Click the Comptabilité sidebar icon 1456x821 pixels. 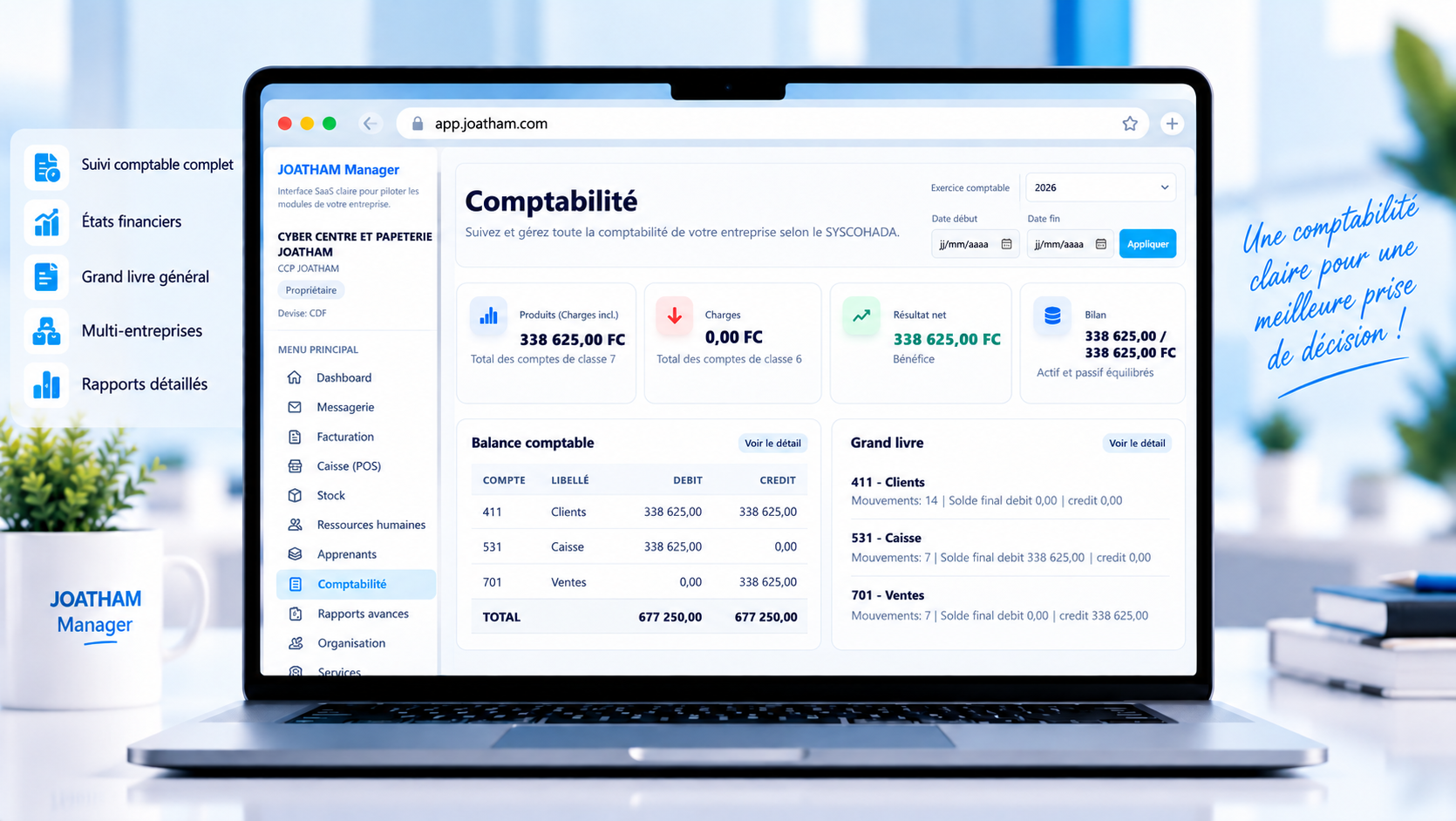coord(295,584)
